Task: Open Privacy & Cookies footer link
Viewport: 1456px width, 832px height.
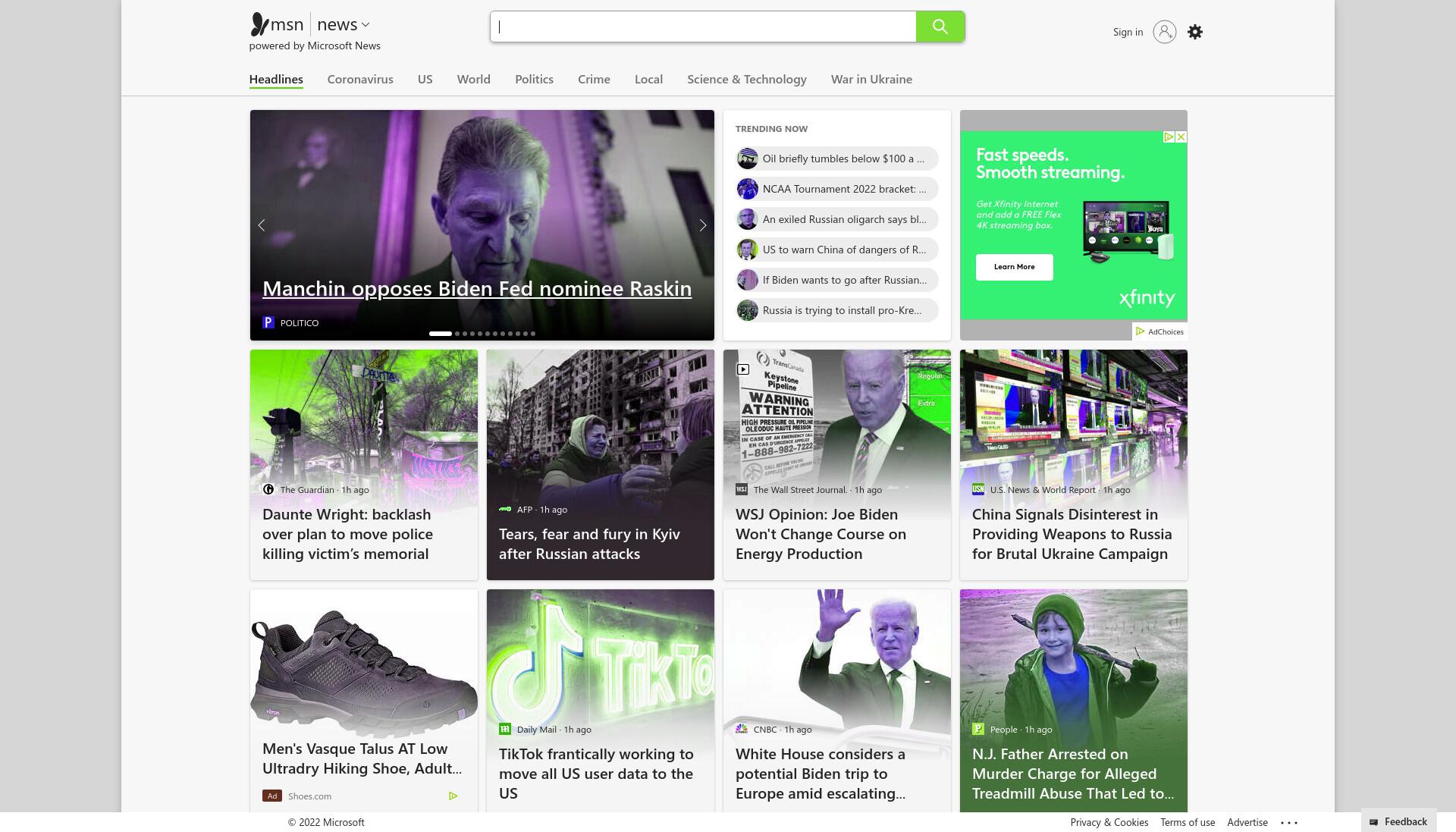Action: [x=1109, y=822]
